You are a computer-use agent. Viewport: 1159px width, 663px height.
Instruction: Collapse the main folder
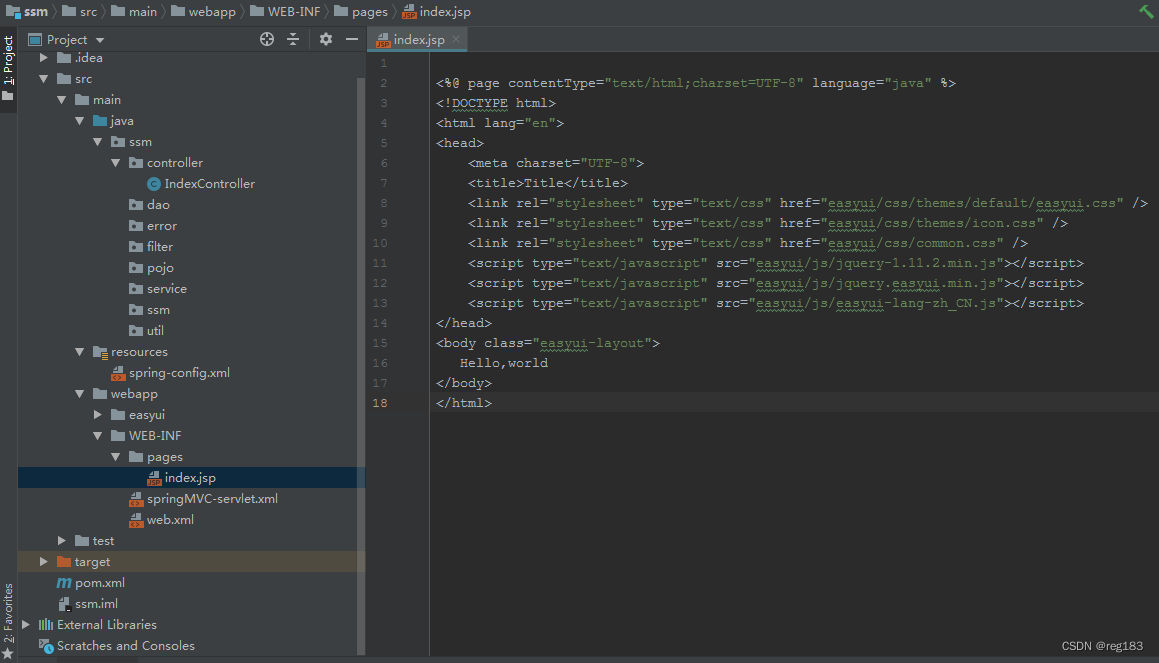click(61, 100)
